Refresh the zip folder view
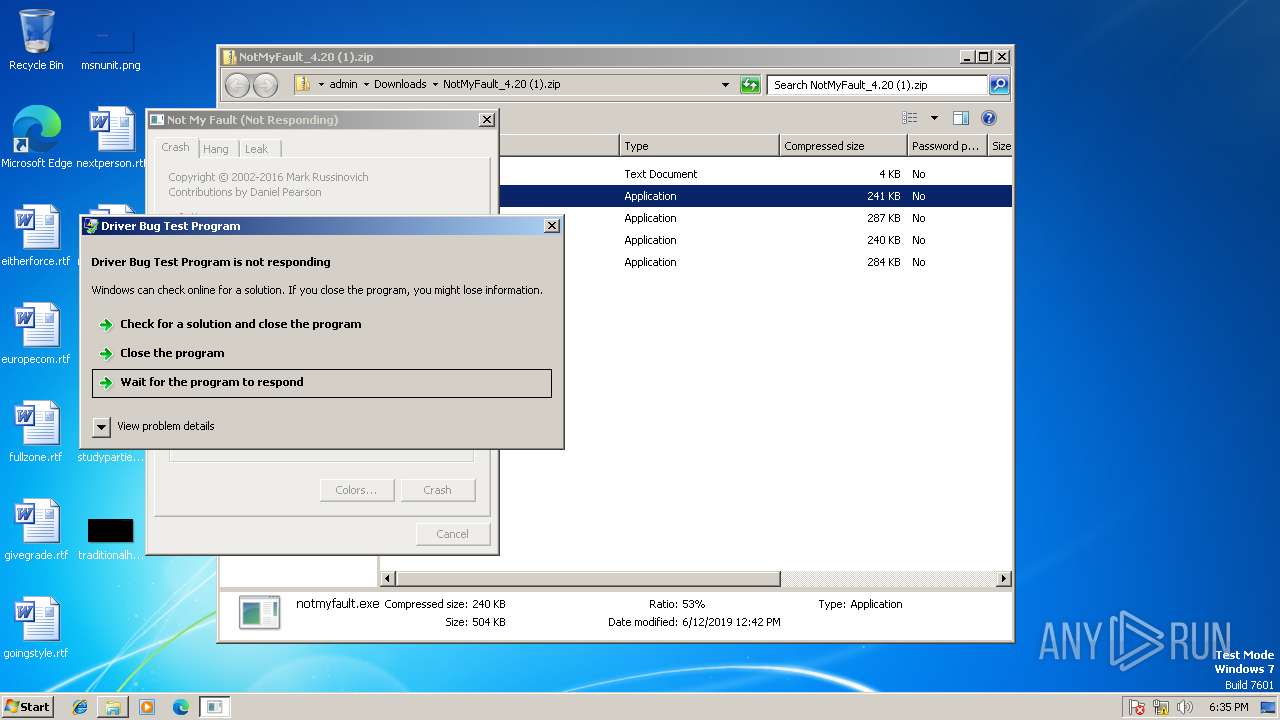 750,85
